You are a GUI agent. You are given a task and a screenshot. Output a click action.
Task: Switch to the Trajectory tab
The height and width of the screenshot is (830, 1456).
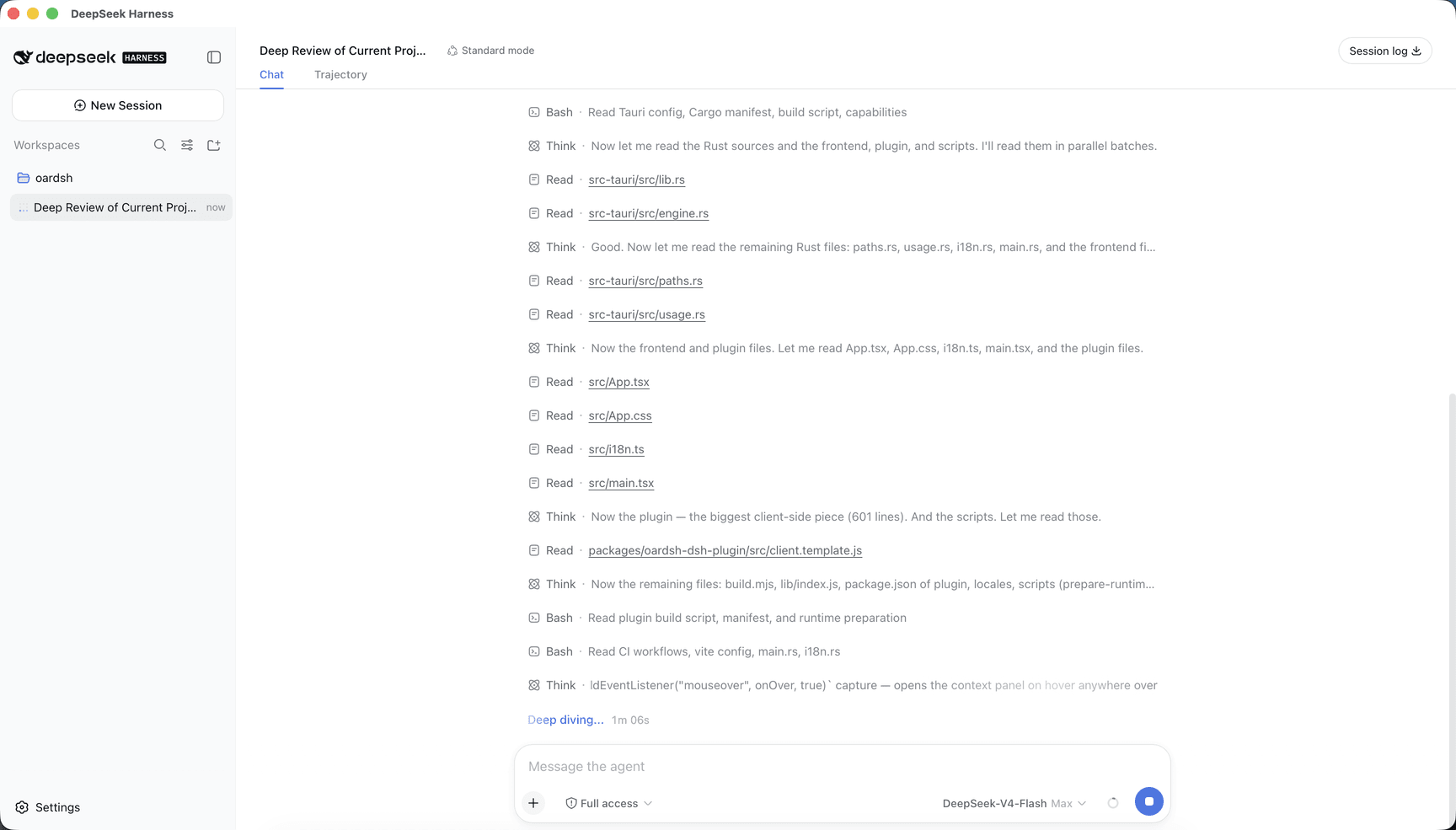(x=340, y=75)
